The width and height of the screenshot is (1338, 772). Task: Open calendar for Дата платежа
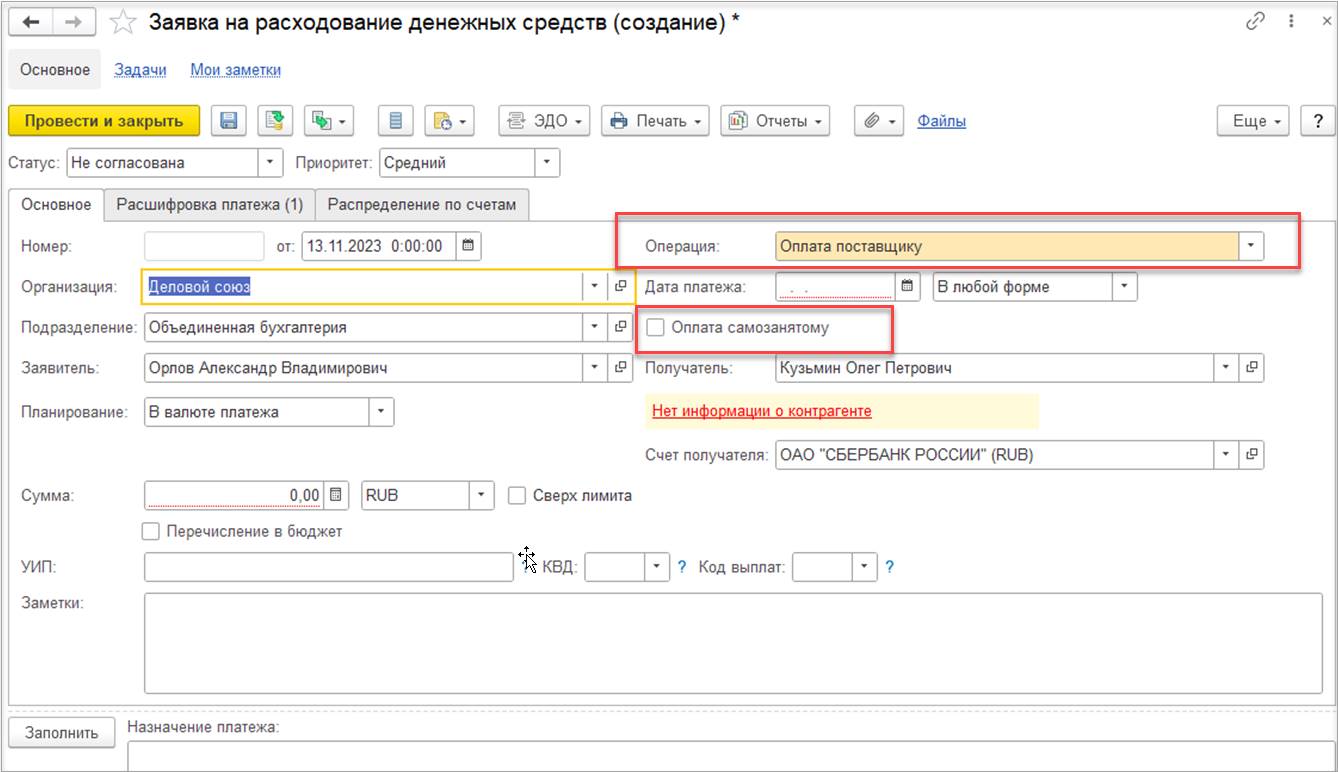(x=907, y=287)
